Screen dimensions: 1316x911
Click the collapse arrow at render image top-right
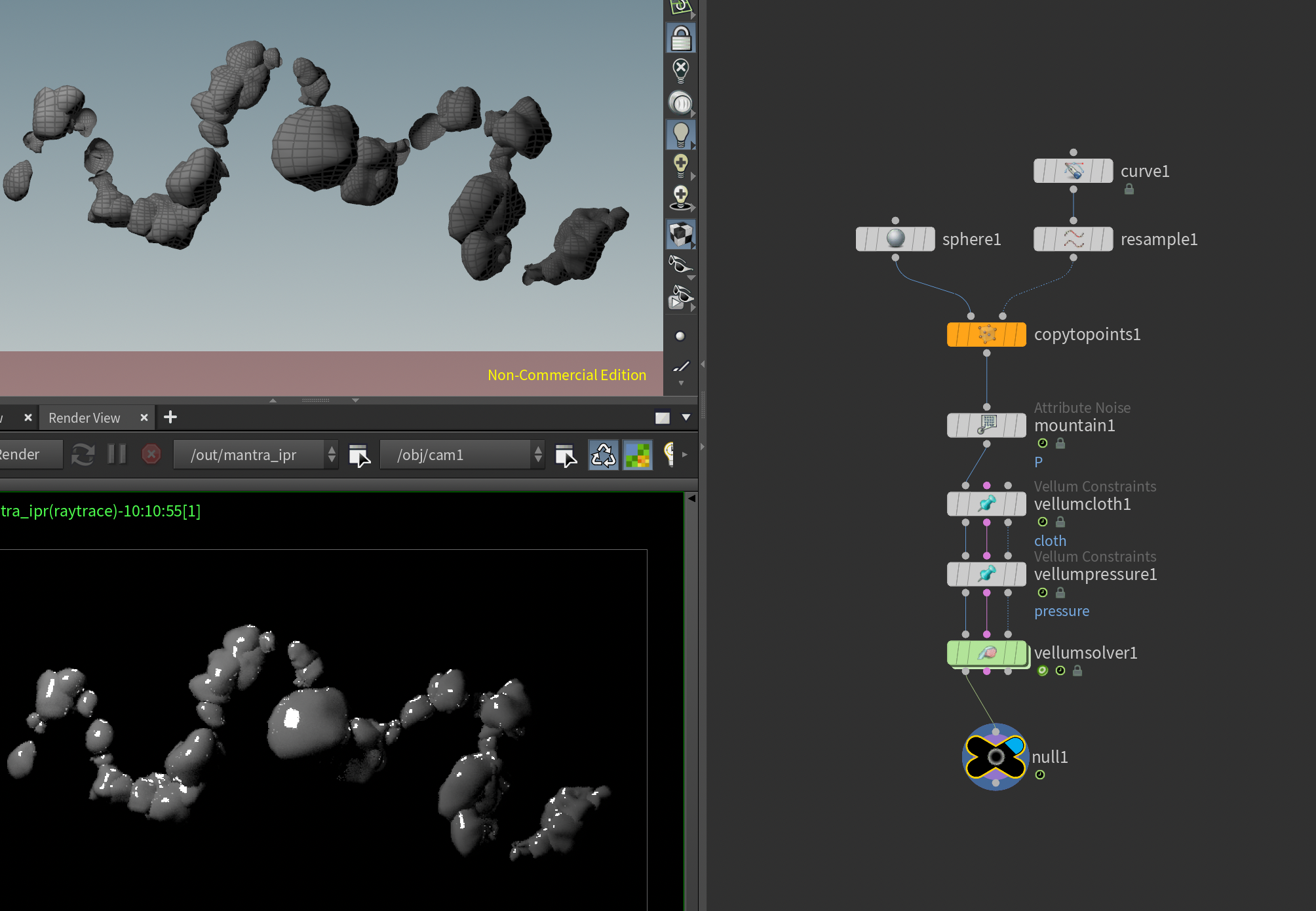click(x=691, y=498)
